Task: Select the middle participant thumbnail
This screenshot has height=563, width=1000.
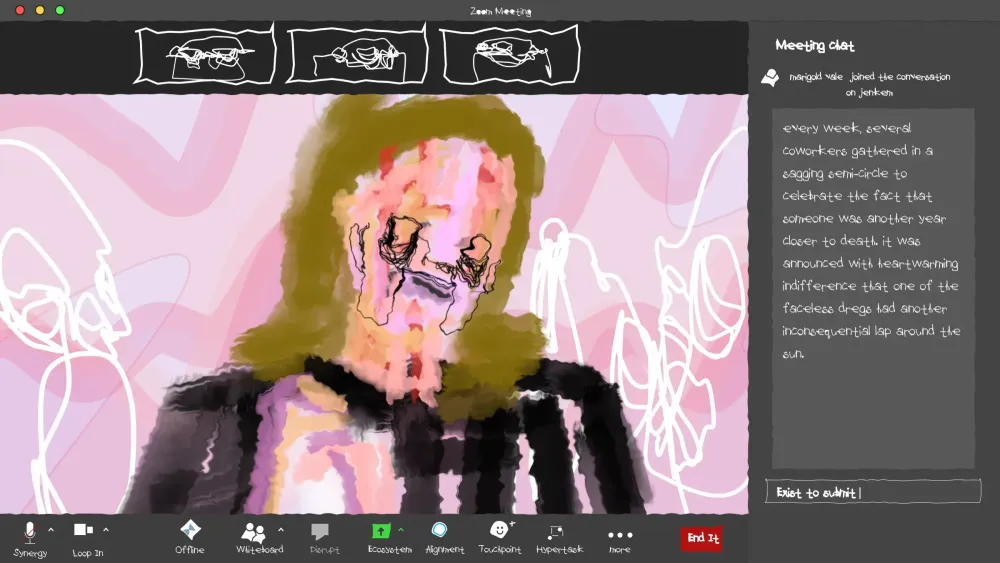Action: click(356, 54)
